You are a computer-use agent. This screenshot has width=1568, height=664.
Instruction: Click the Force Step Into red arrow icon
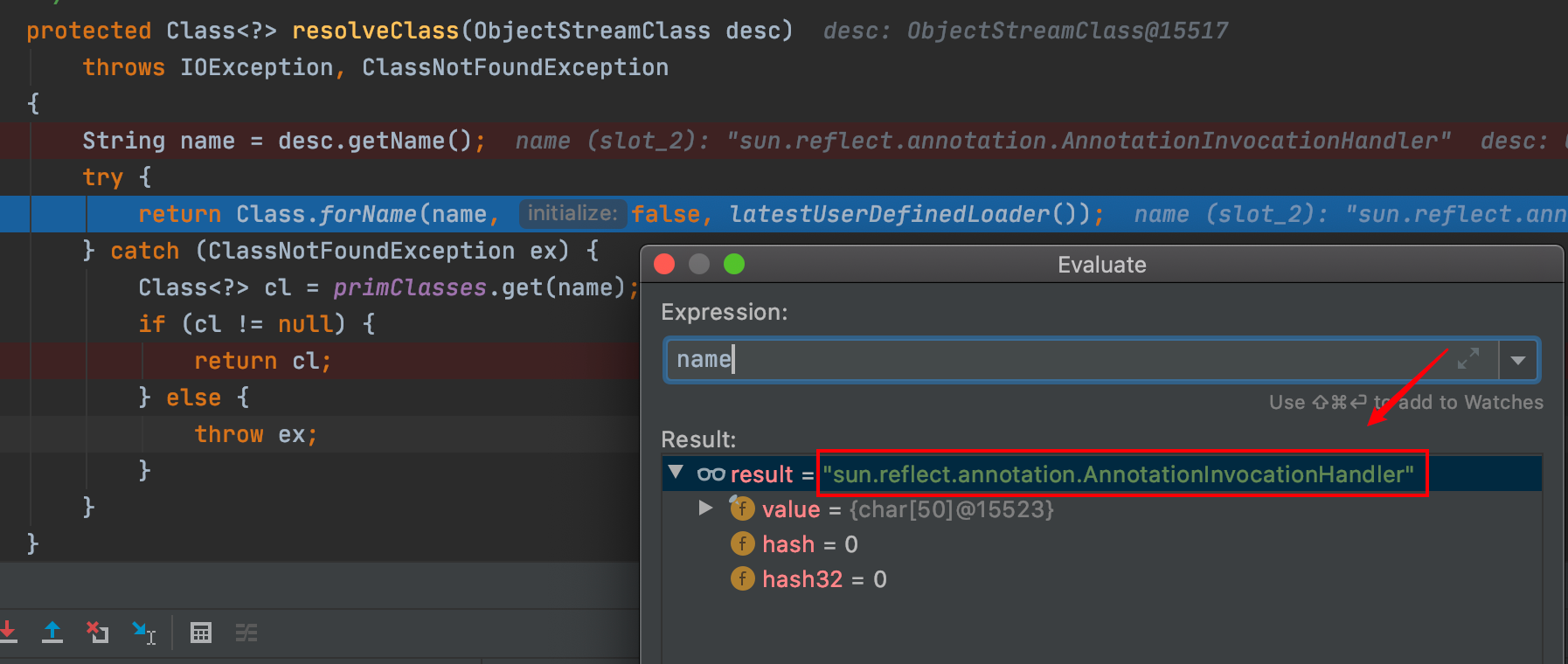[x=8, y=631]
